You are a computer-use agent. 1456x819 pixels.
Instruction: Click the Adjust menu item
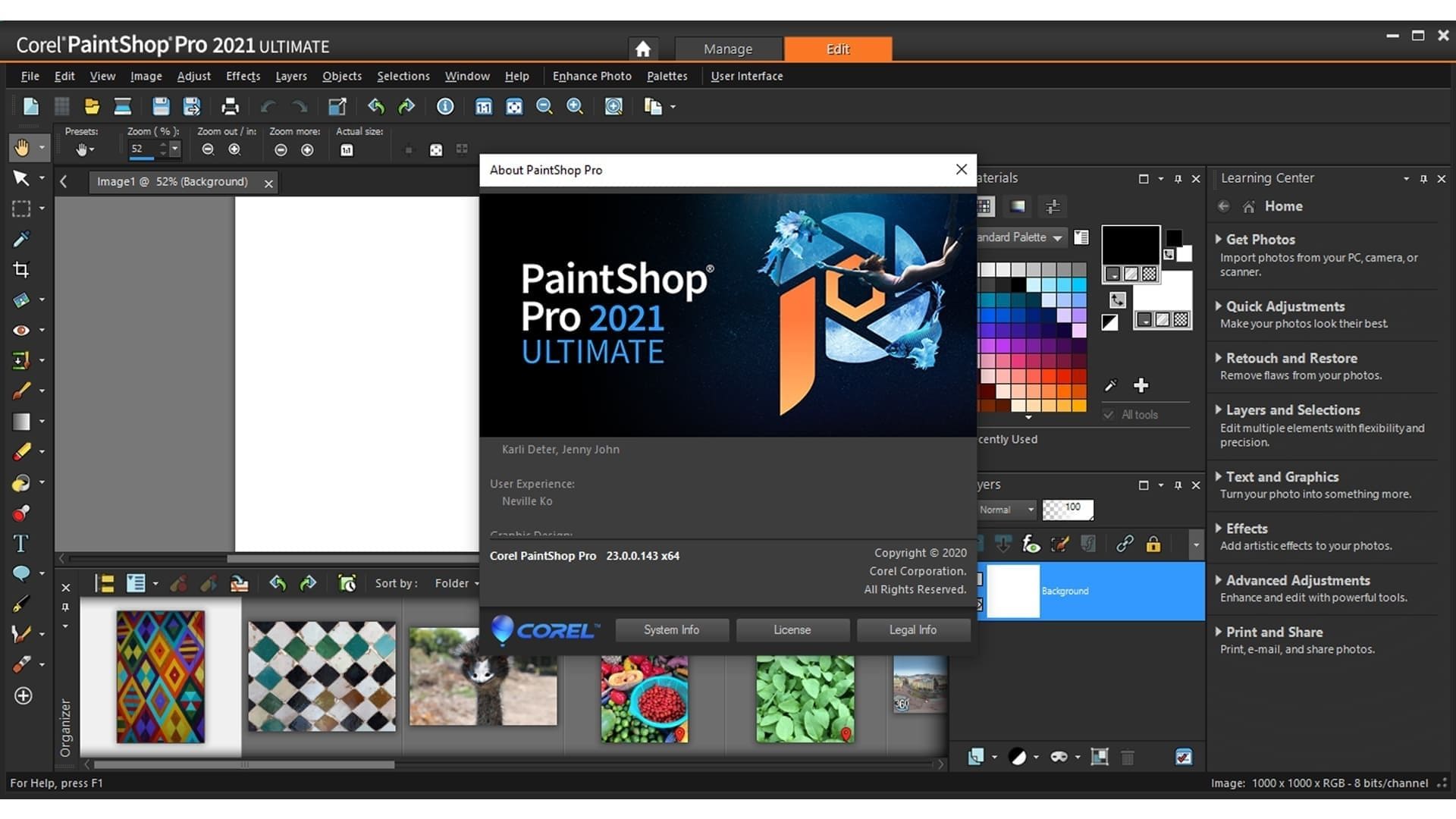point(194,76)
